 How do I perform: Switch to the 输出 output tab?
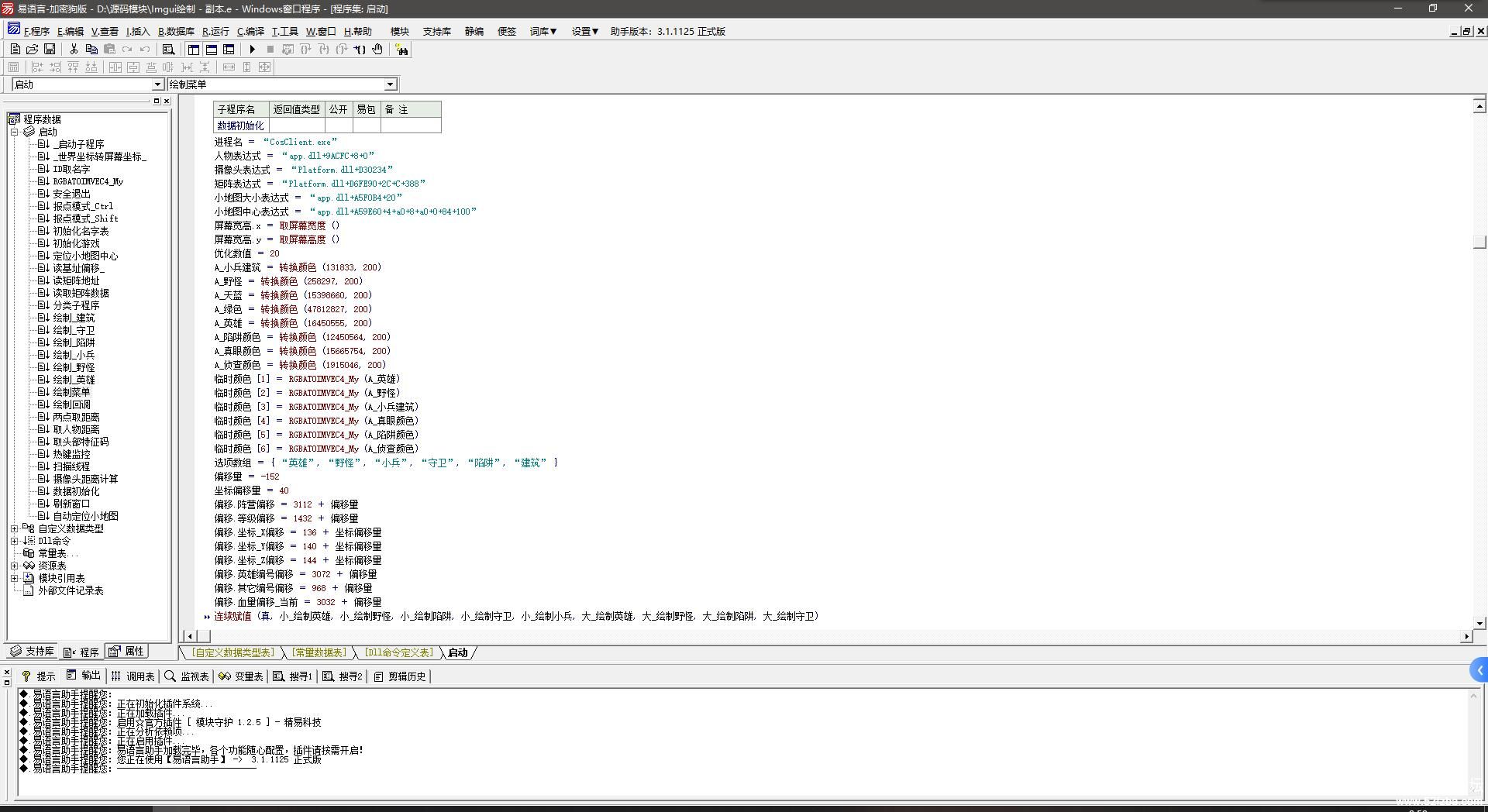click(84, 676)
